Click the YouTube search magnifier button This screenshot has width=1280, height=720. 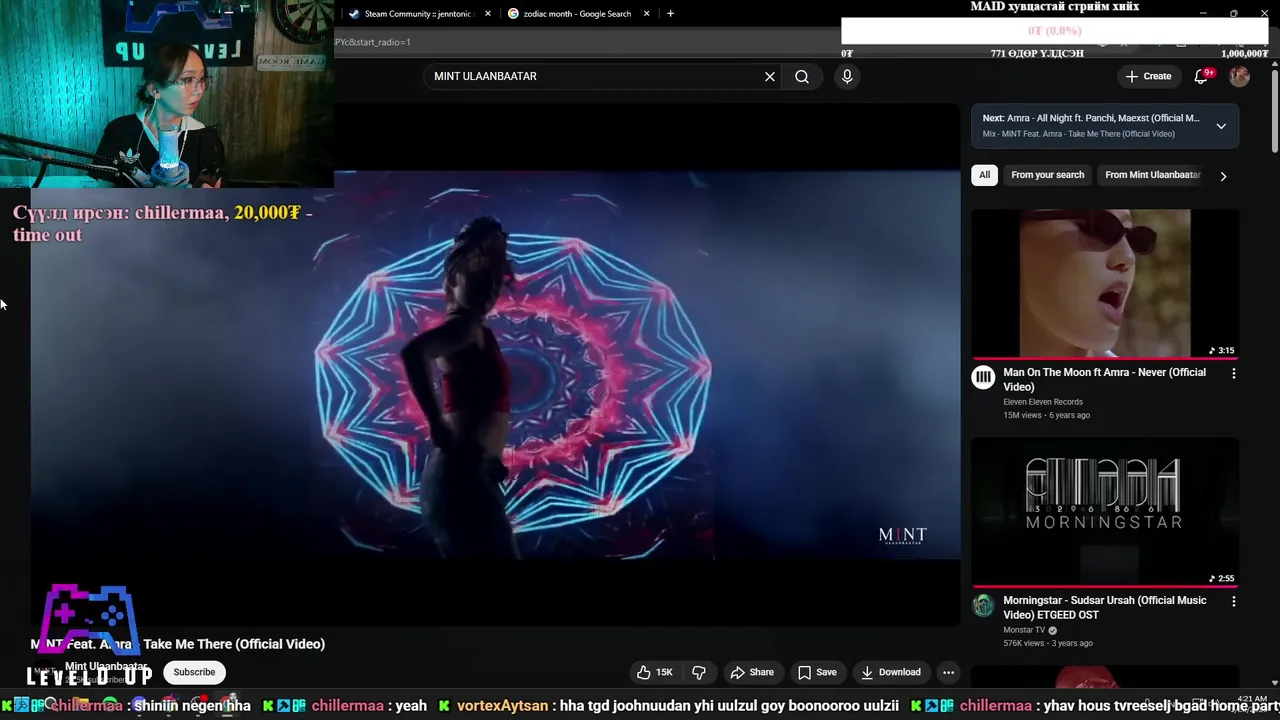click(x=802, y=76)
